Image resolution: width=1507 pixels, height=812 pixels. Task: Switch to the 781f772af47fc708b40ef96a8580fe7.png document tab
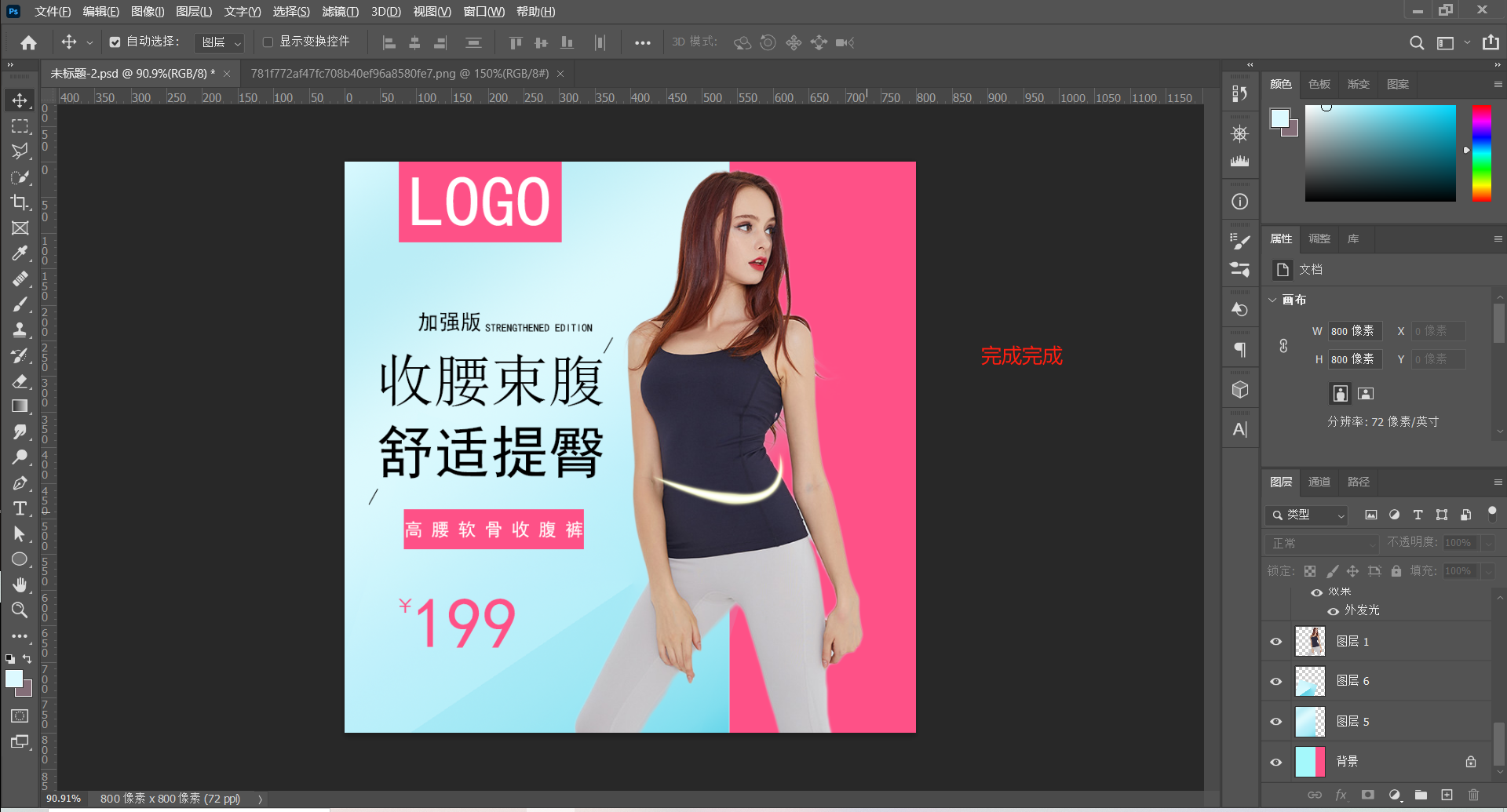400,73
